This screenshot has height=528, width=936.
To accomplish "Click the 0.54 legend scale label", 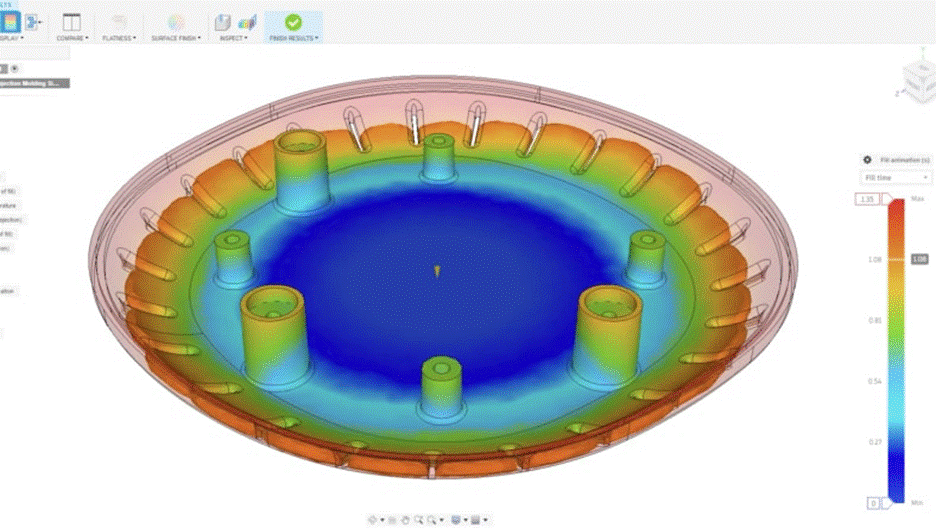I will (875, 381).
